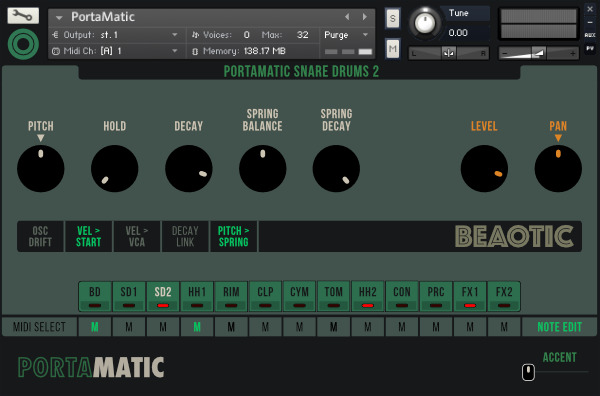The width and height of the screenshot is (600, 396).
Task: Toggle MIDI select M under FX2
Action: click(504, 327)
